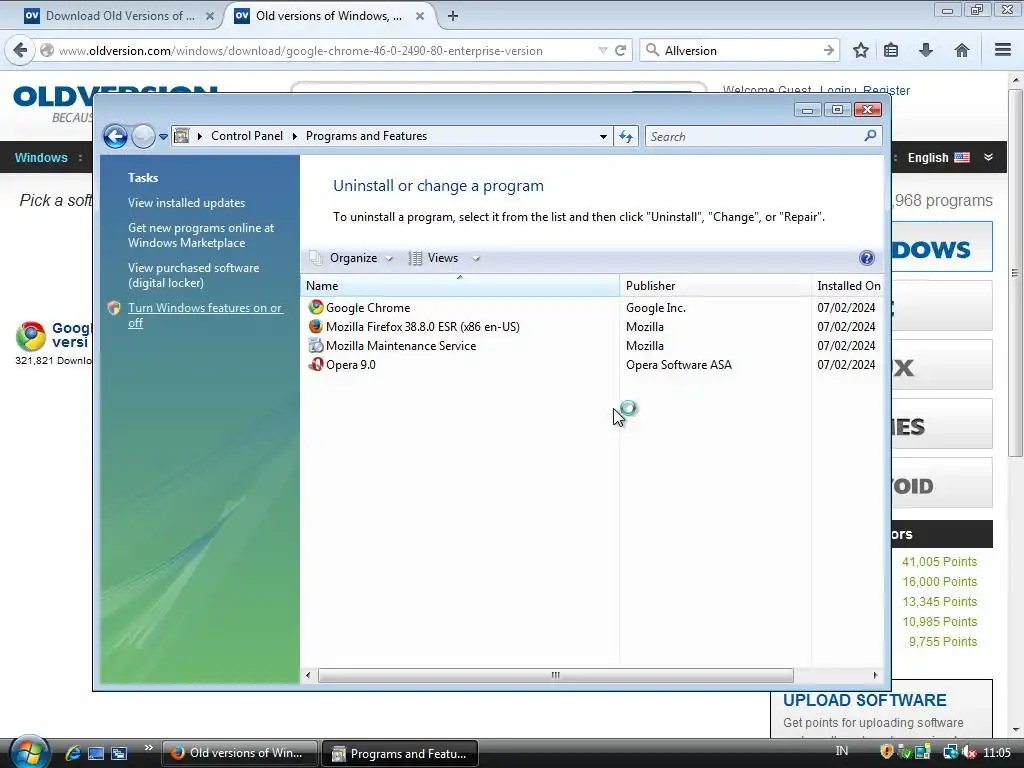Screen dimensions: 1024x768
Task: Expand Quick Launch overflow chevron
Action: (x=149, y=748)
